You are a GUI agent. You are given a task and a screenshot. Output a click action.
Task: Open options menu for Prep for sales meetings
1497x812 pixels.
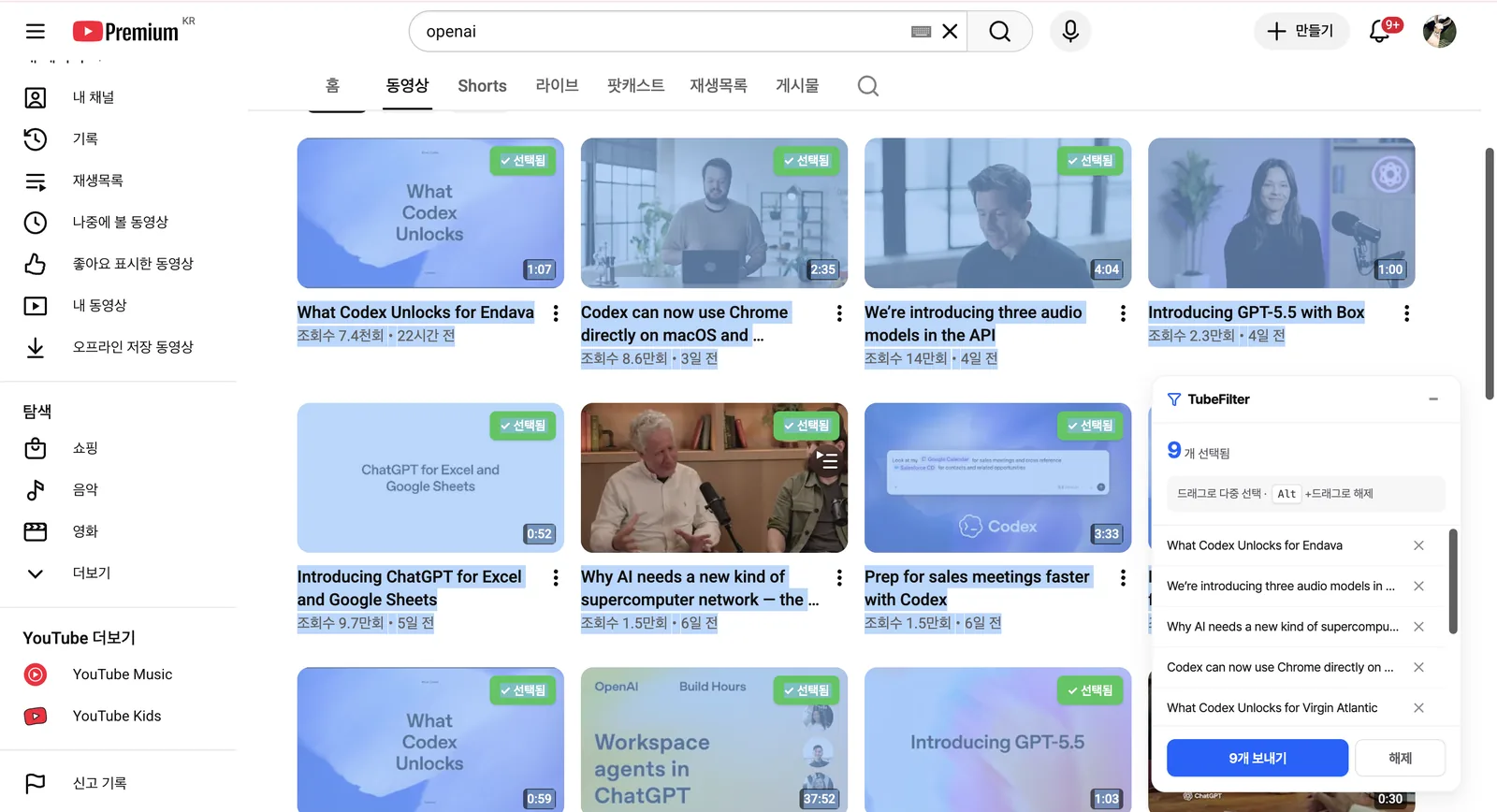tap(1123, 578)
